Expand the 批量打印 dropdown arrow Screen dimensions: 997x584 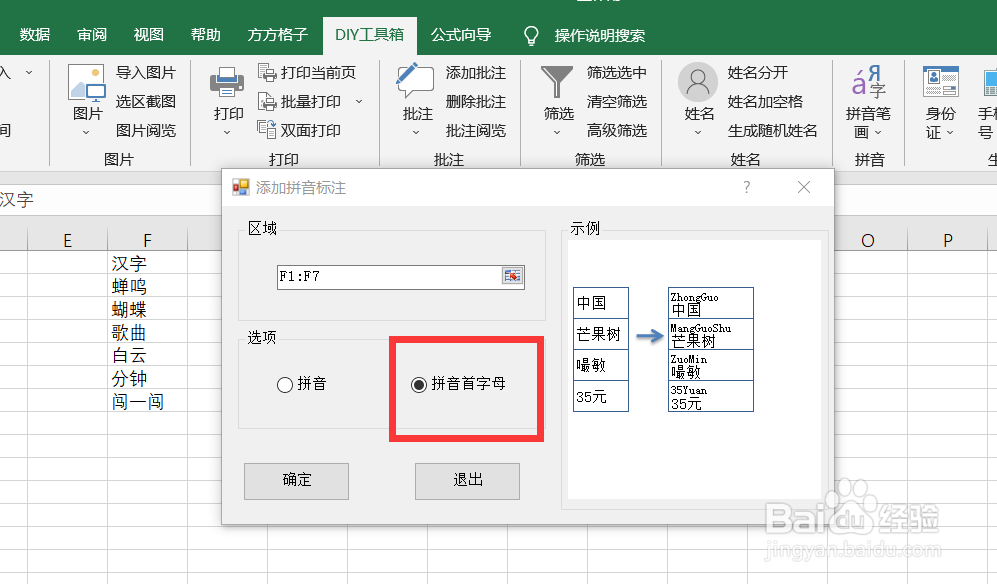click(x=357, y=102)
